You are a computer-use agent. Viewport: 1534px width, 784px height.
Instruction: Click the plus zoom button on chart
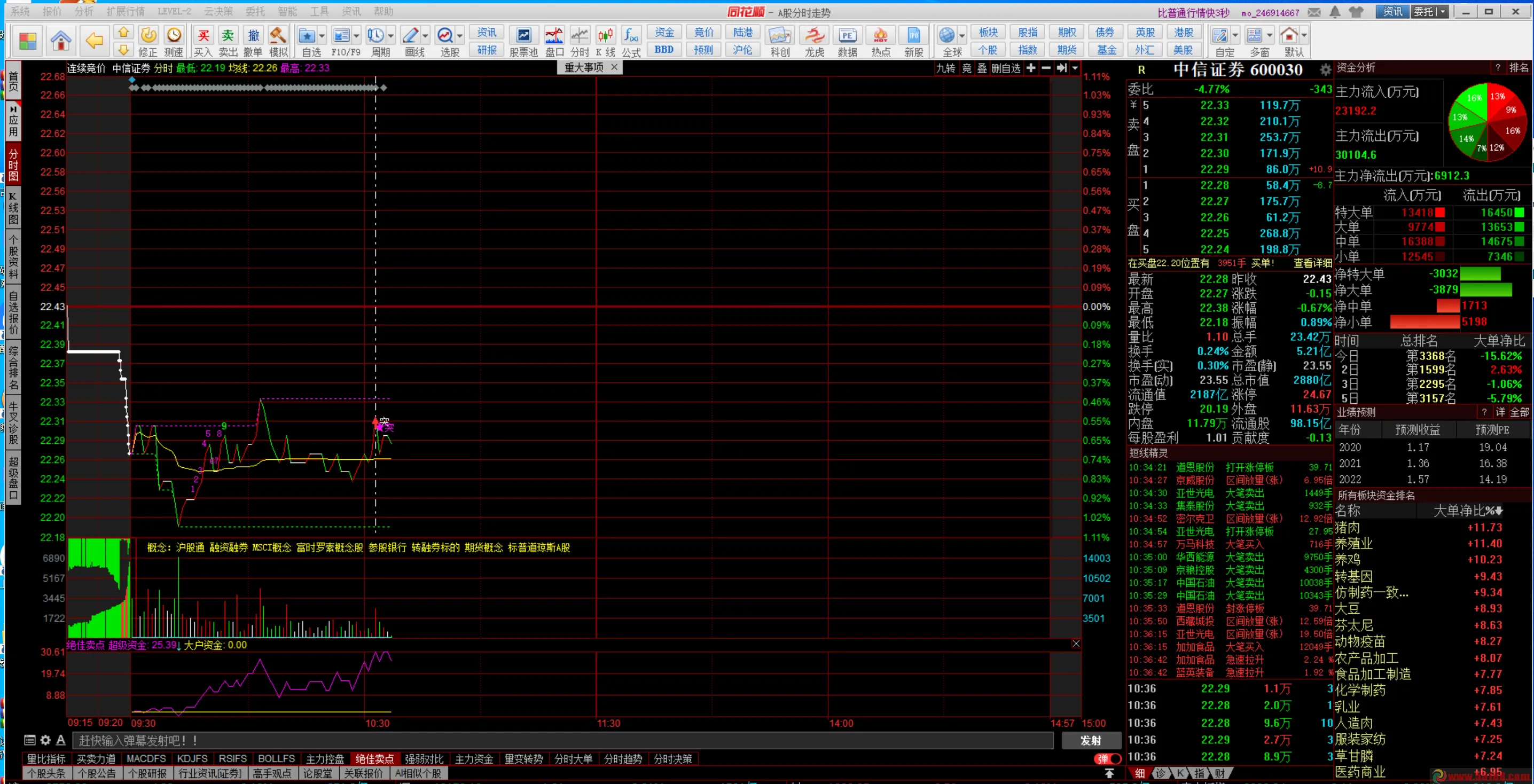(1031, 68)
